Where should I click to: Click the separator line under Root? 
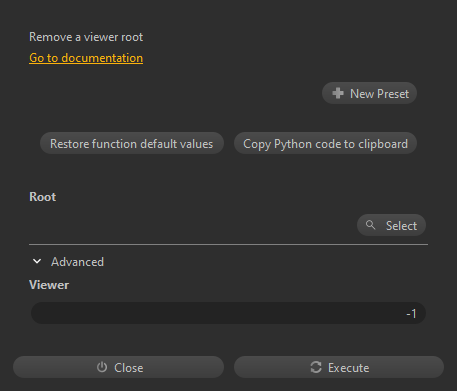228,244
